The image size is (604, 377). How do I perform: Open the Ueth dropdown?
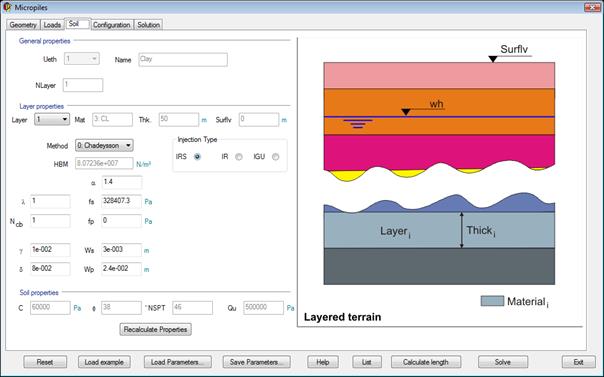[x=82, y=59]
